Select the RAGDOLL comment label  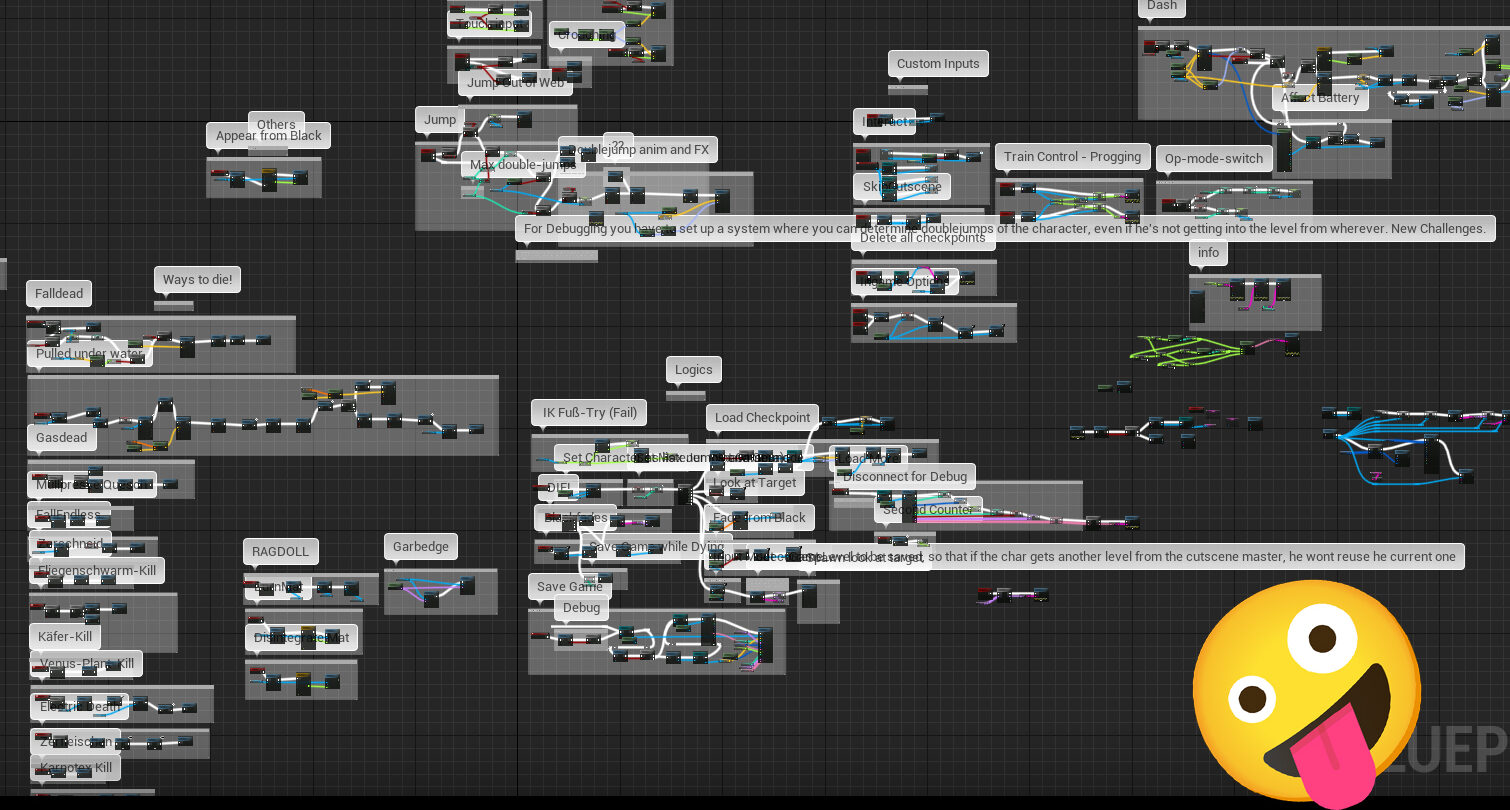[280, 552]
